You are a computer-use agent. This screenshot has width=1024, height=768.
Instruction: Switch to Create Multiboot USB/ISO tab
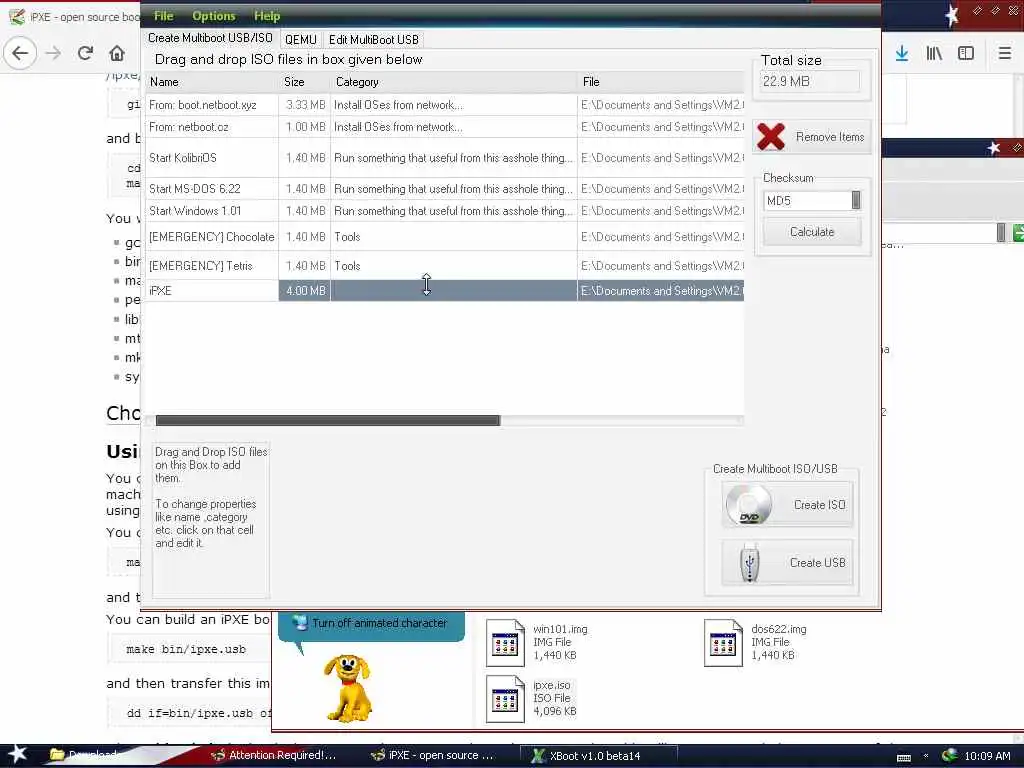(210, 39)
